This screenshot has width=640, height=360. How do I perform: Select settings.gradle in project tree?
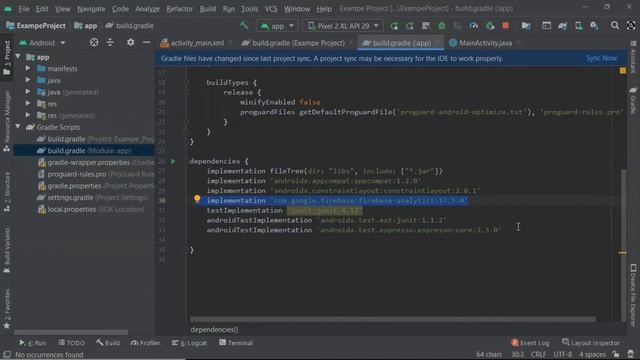point(93,198)
